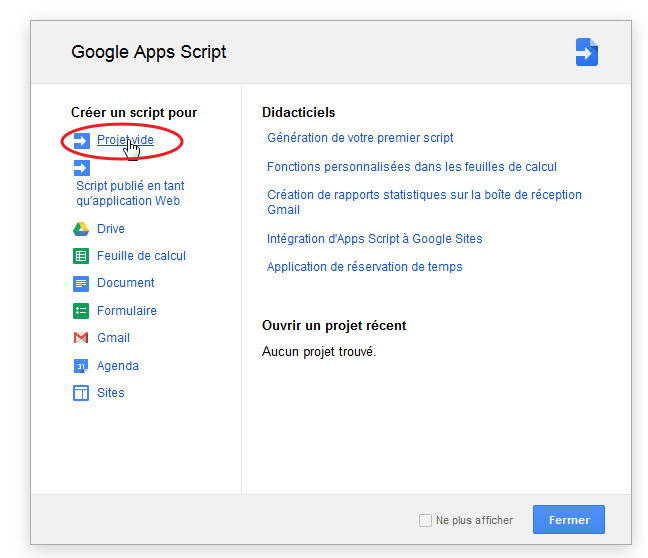Click the Google Drive triangle icon
This screenshot has height=558, width=648.
[x=81, y=229]
